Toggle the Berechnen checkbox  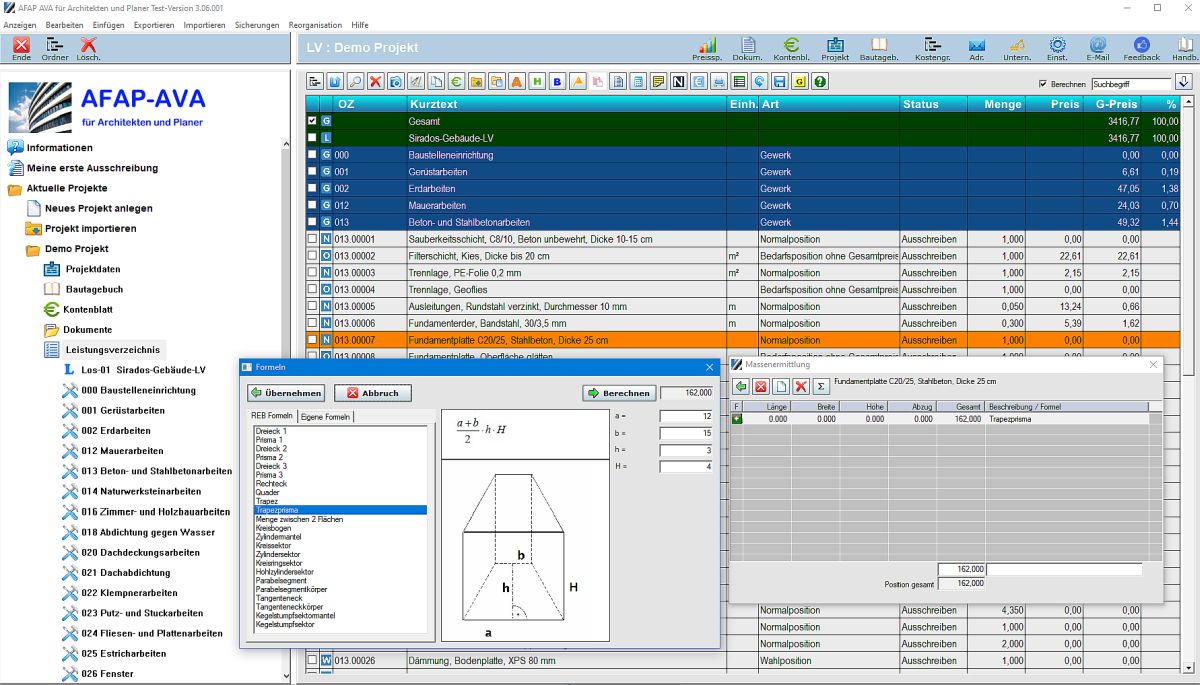coord(1044,84)
